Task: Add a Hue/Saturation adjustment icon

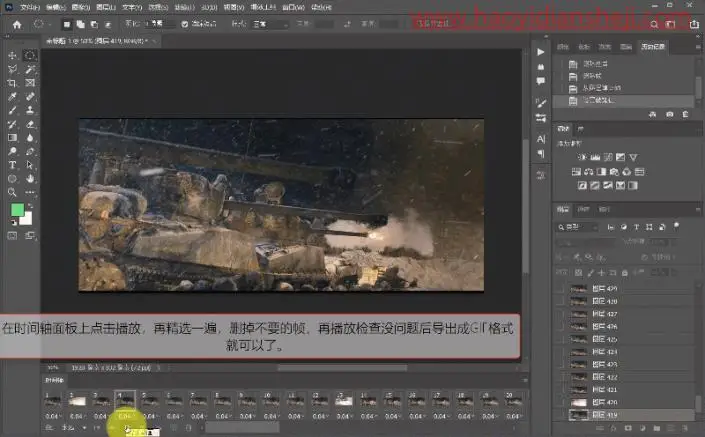Action: (x=576, y=171)
